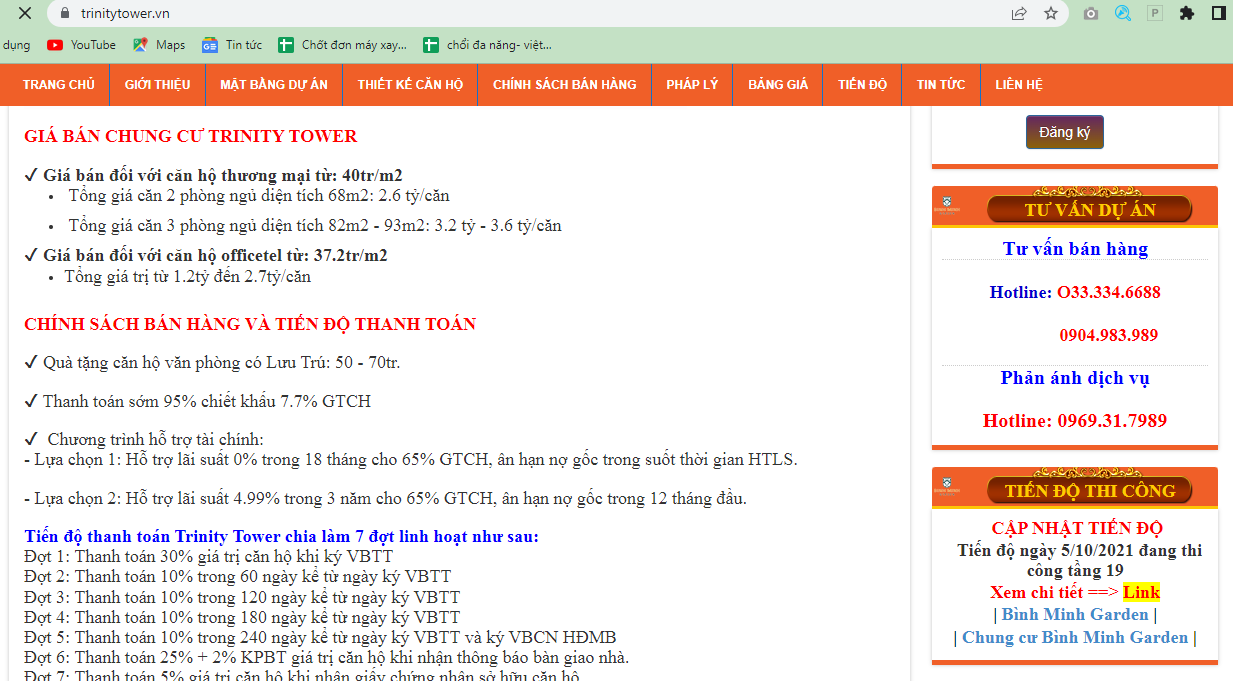Click the camera screenshot extension icon

(x=1091, y=13)
